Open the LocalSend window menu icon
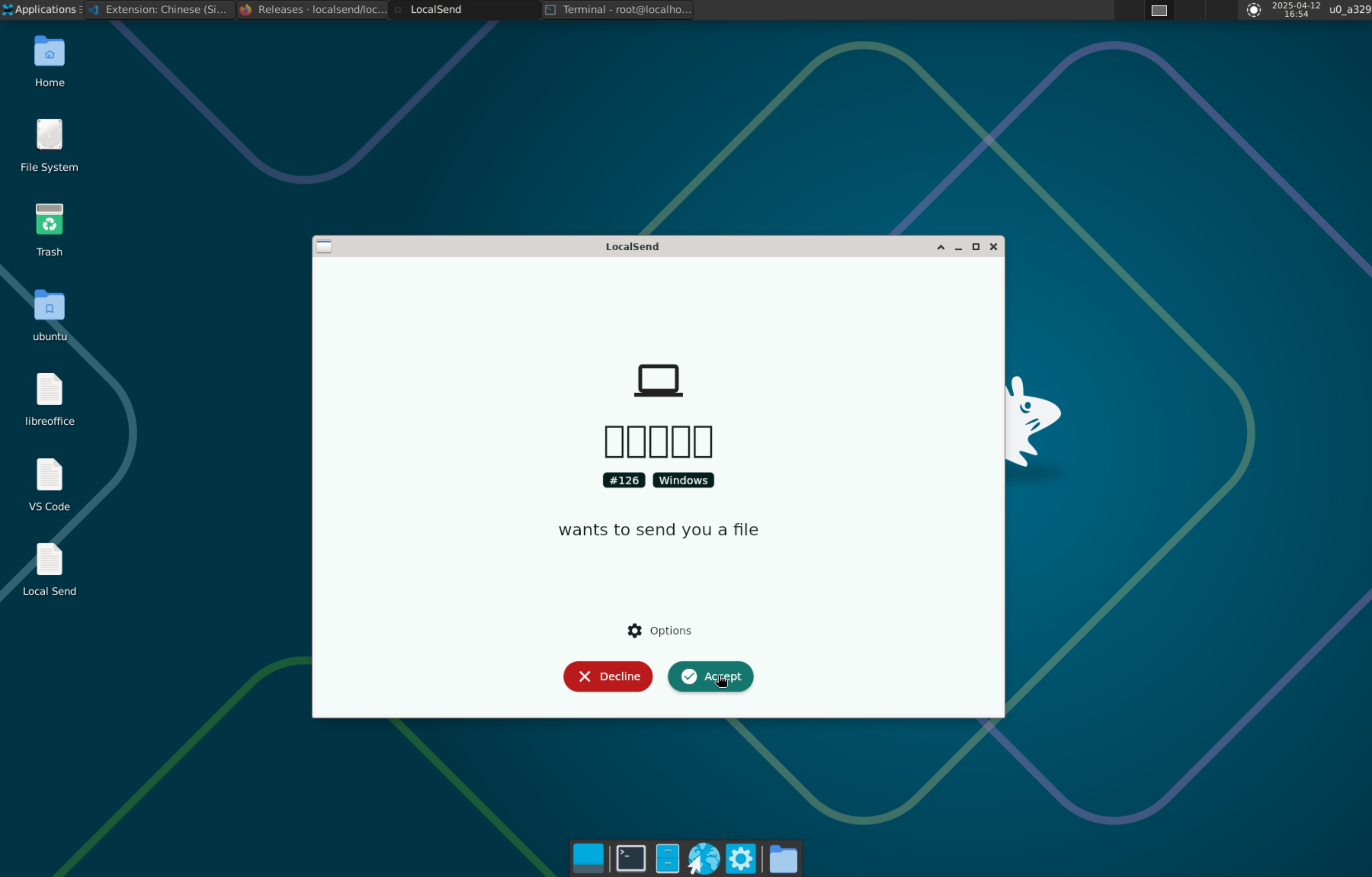 [323, 246]
